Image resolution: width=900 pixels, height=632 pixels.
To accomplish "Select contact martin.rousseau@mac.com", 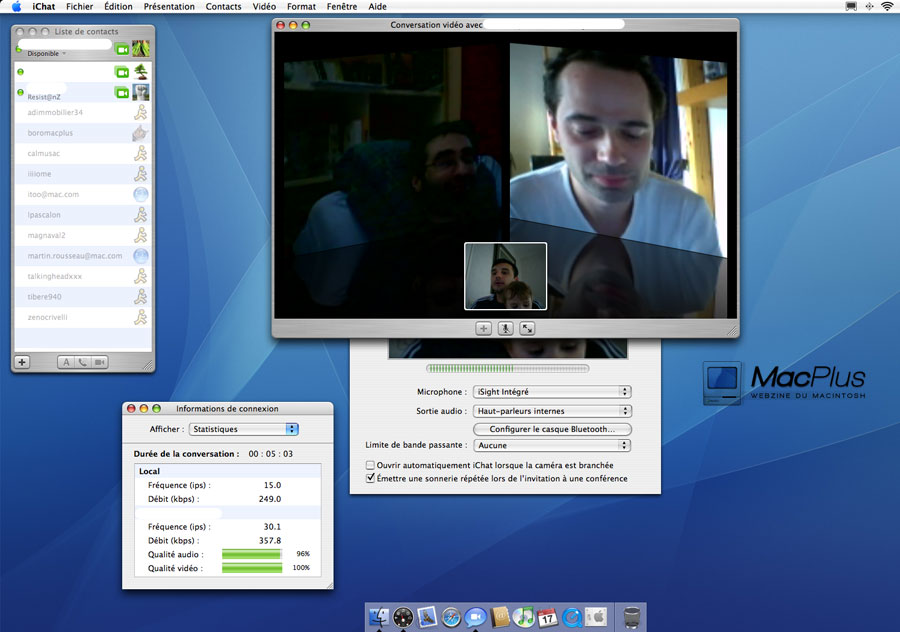I will coord(83,256).
